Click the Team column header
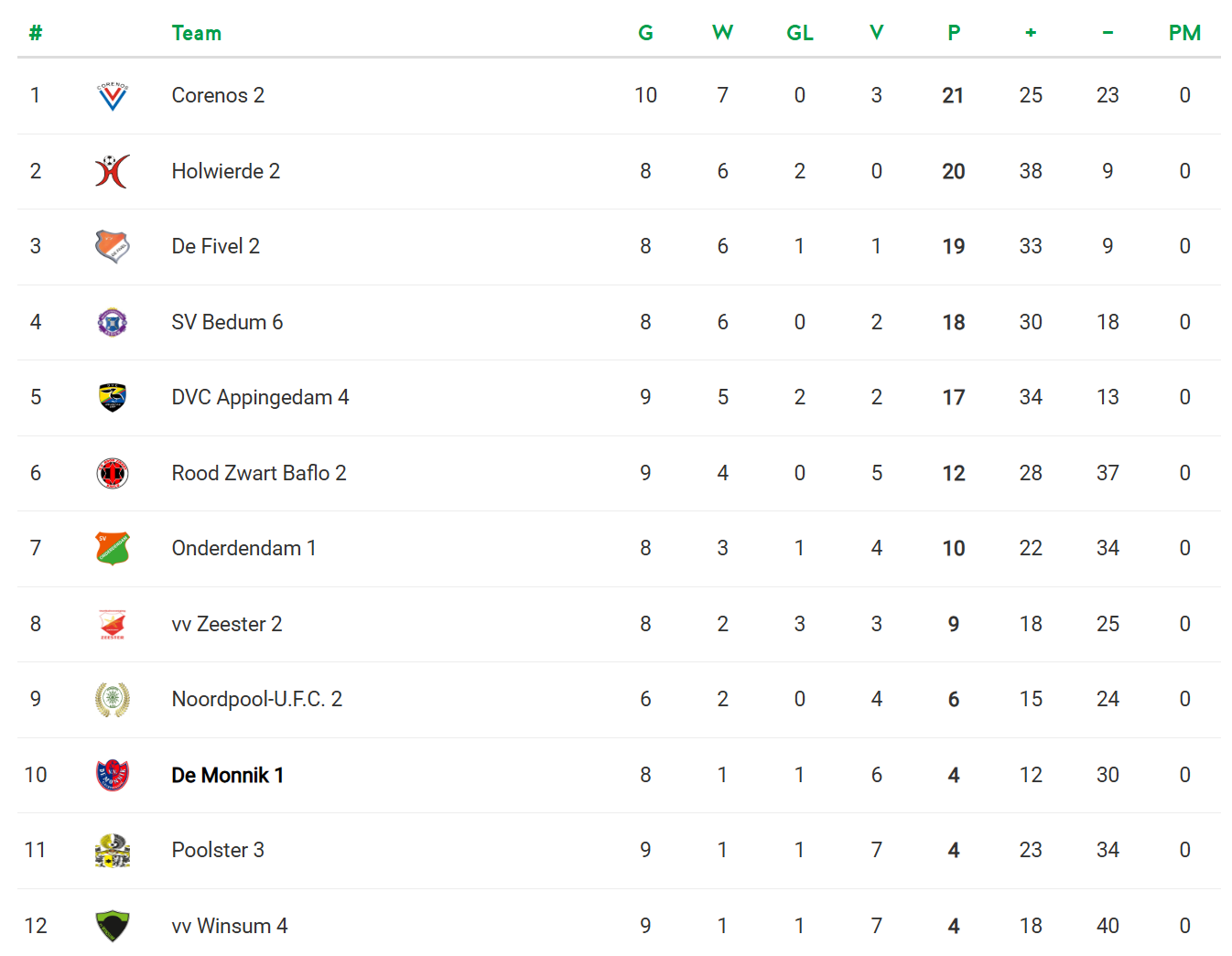This screenshot has height=956, width=1232. 196,33
